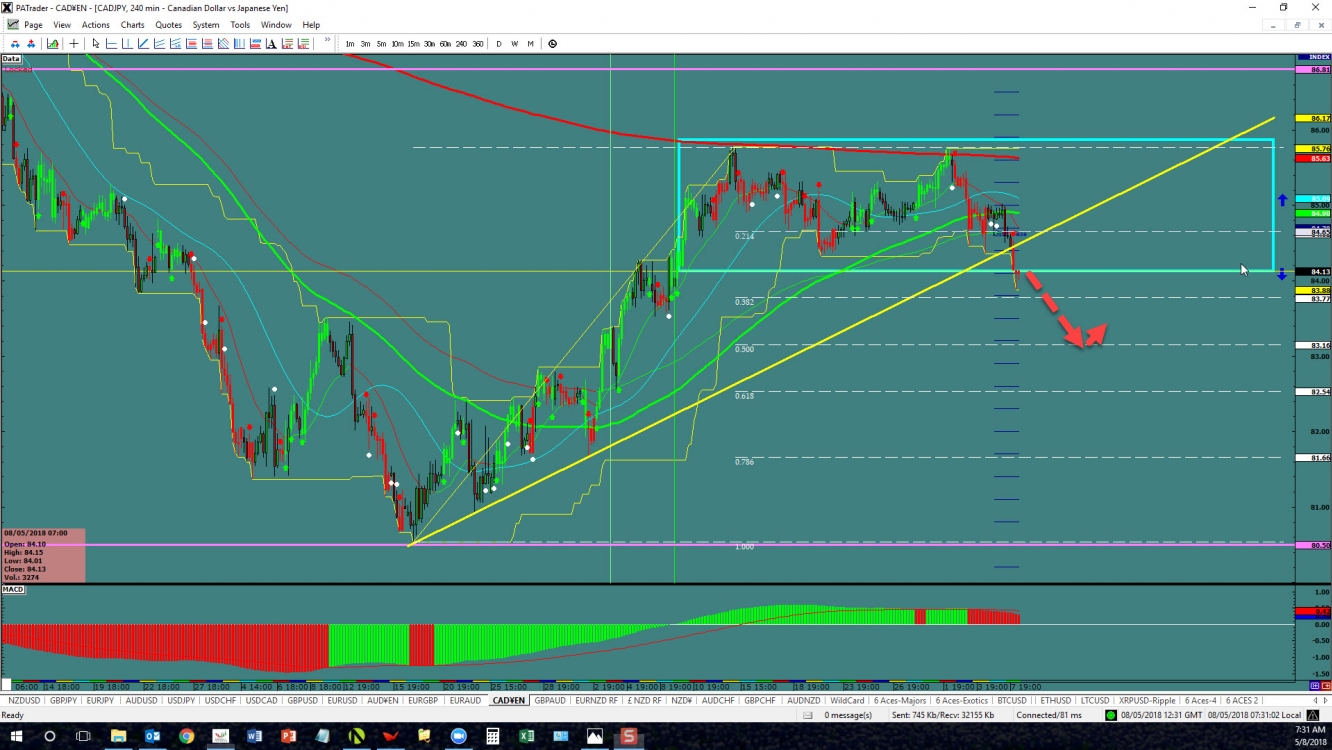Switch to the 6 Aces-Majors tab
Viewport: 1332px width, 750px height.
[x=899, y=700]
